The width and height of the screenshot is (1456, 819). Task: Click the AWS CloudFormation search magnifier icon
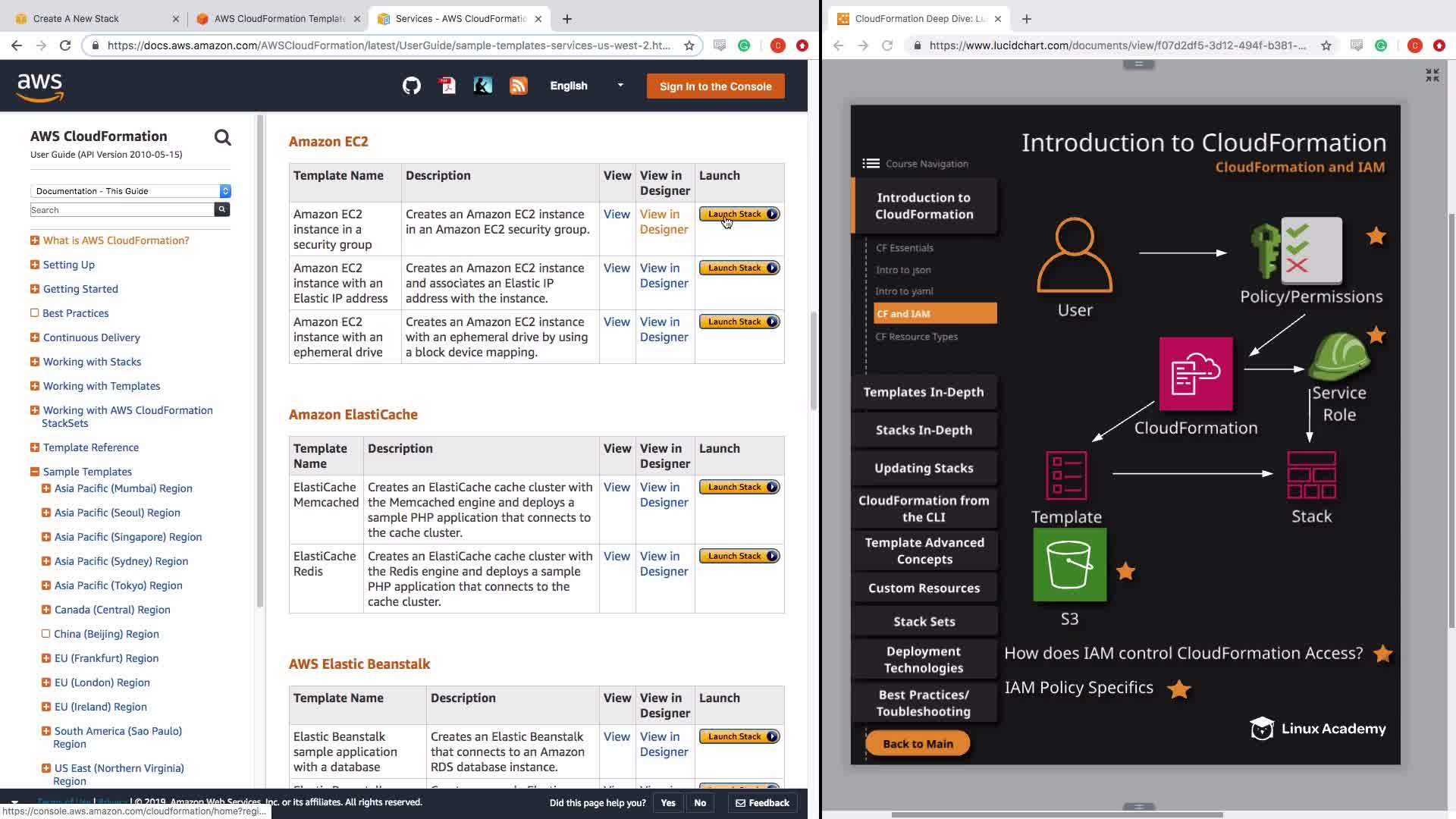point(222,137)
